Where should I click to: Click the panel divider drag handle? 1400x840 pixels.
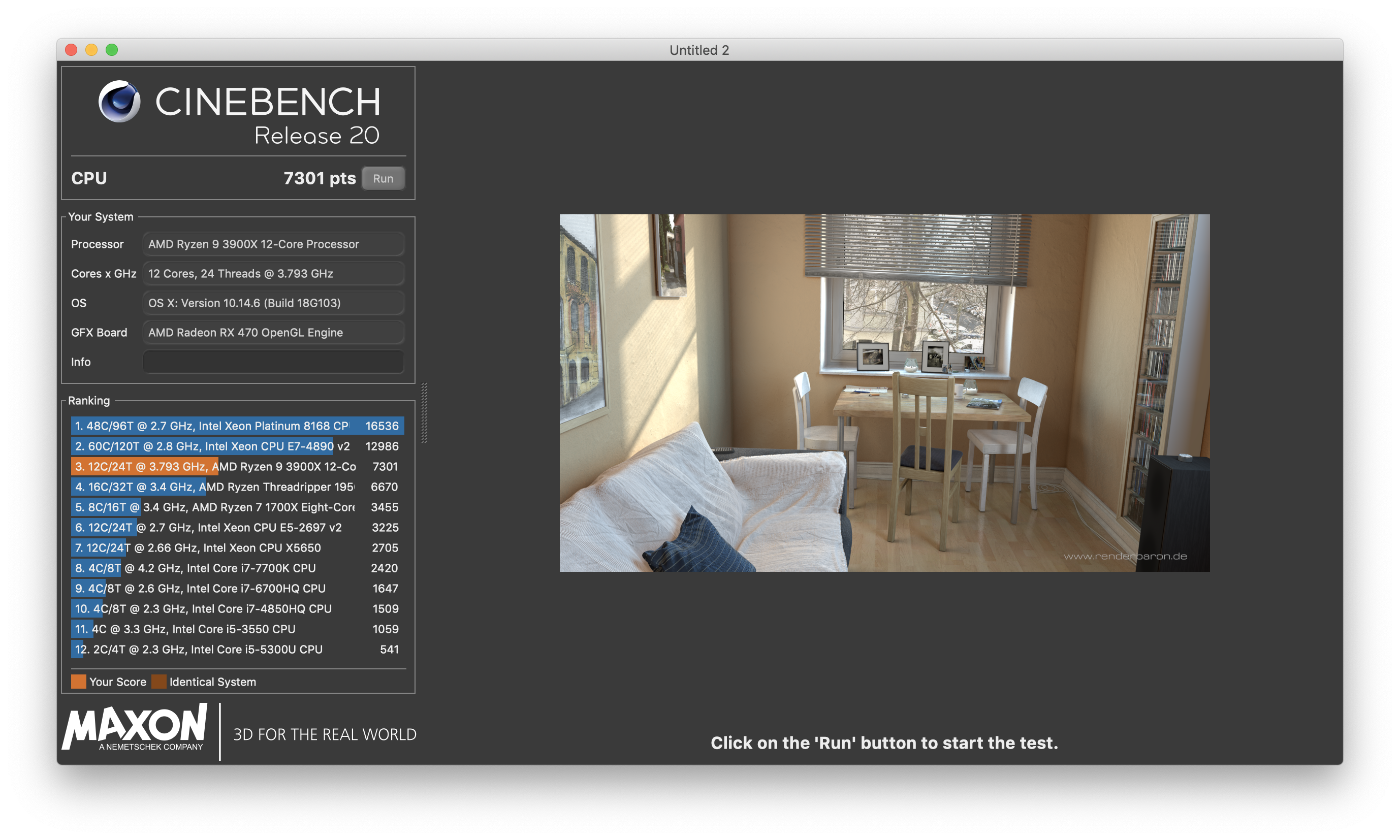[424, 413]
